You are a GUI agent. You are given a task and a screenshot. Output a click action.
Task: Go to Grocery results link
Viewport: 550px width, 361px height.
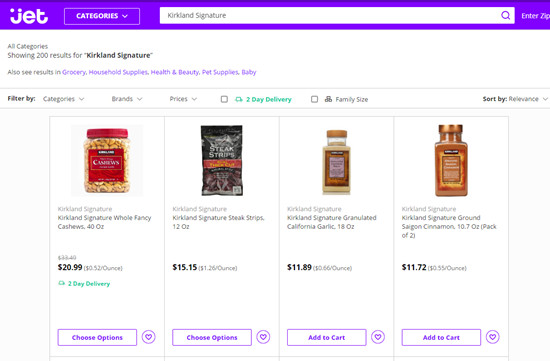(x=74, y=72)
